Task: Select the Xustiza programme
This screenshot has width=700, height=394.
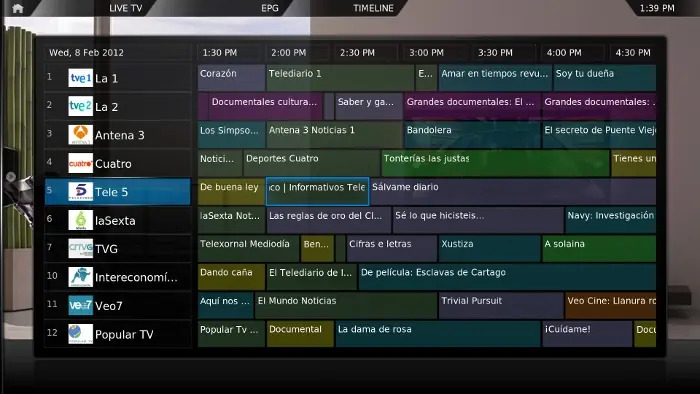Action: click(490, 248)
